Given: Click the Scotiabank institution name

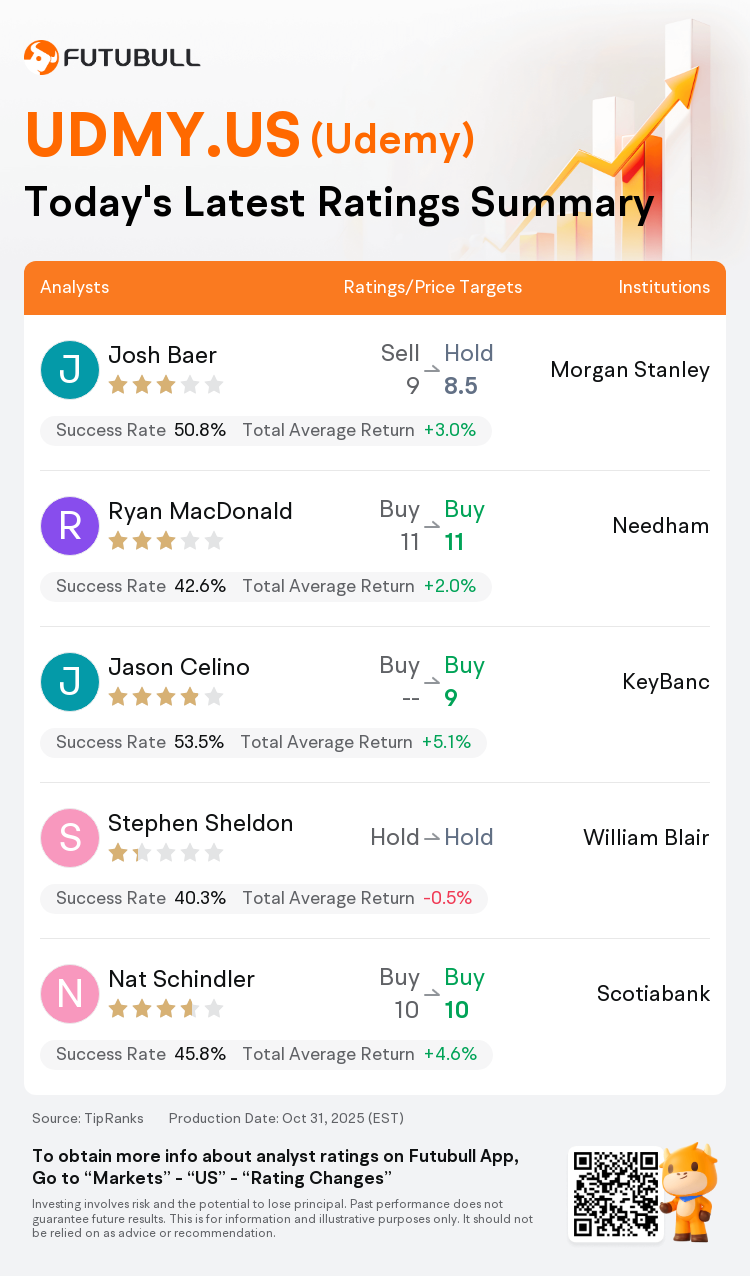Looking at the screenshot, I should point(653,994).
